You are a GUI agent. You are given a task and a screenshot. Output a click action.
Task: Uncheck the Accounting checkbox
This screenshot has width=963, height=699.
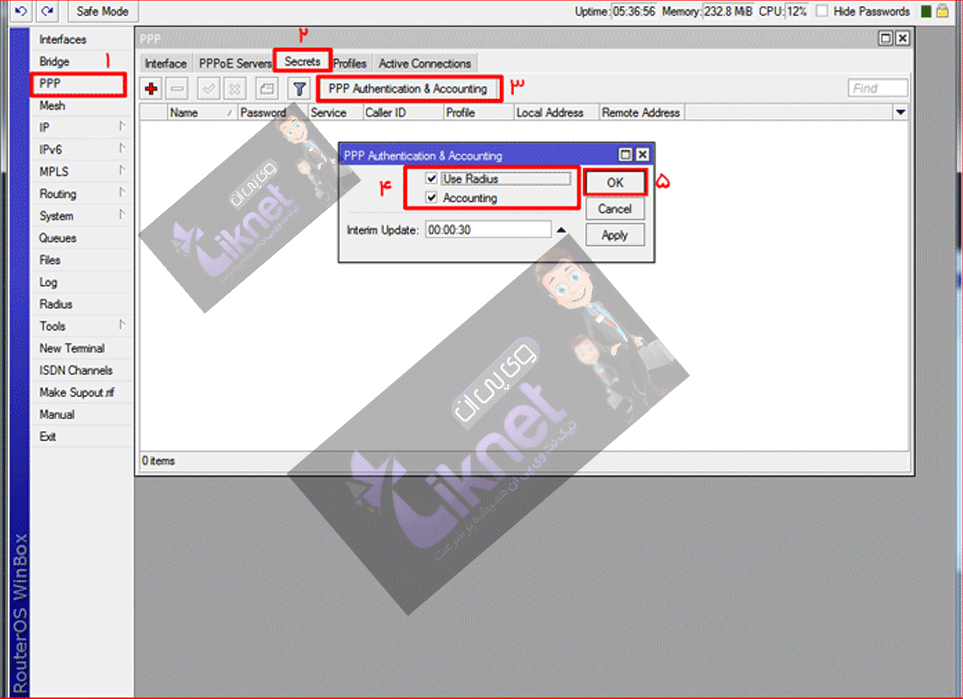click(x=431, y=198)
